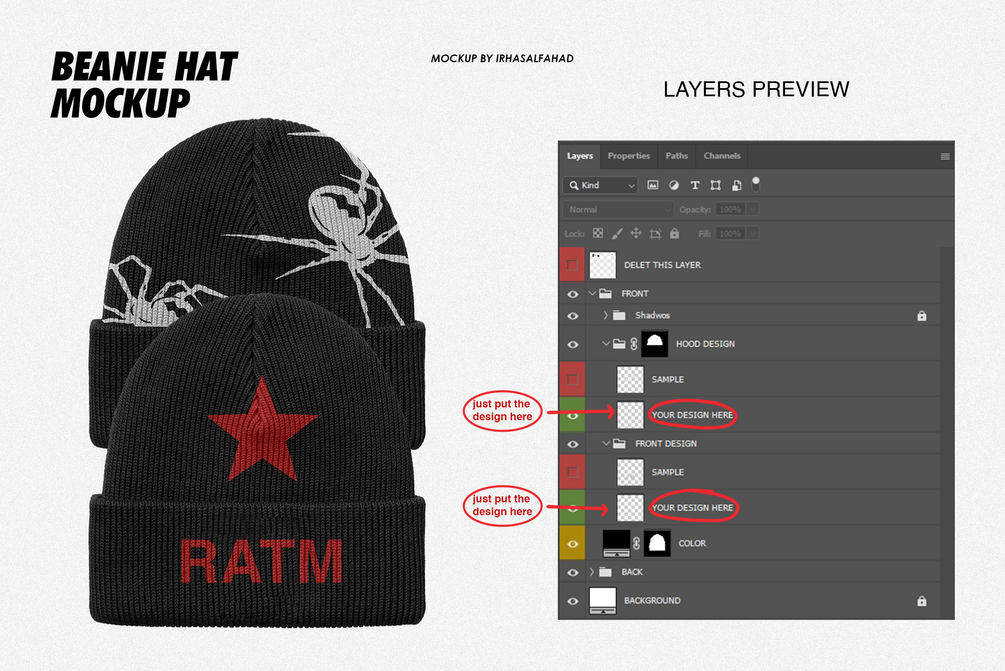Select the COLOR layer mask thumbnail
This screenshot has height=671, width=1005.
click(657, 543)
